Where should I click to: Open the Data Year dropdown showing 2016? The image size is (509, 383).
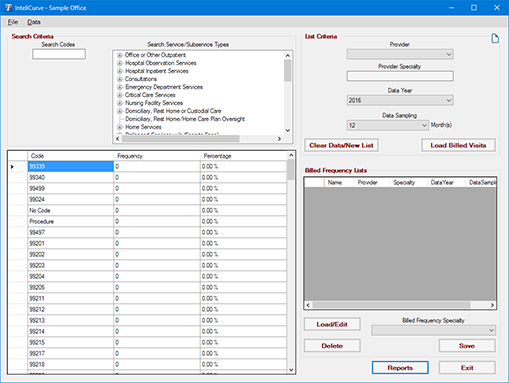point(400,100)
